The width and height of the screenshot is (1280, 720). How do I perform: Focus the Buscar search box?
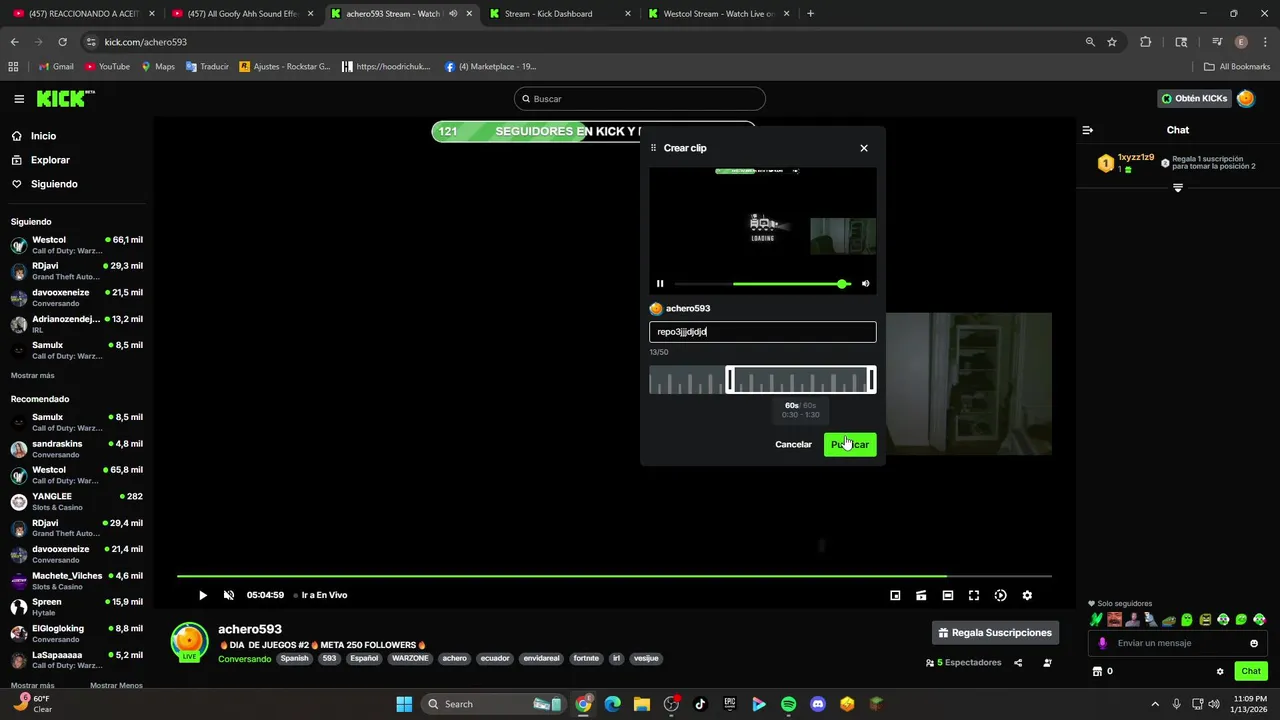(x=640, y=99)
